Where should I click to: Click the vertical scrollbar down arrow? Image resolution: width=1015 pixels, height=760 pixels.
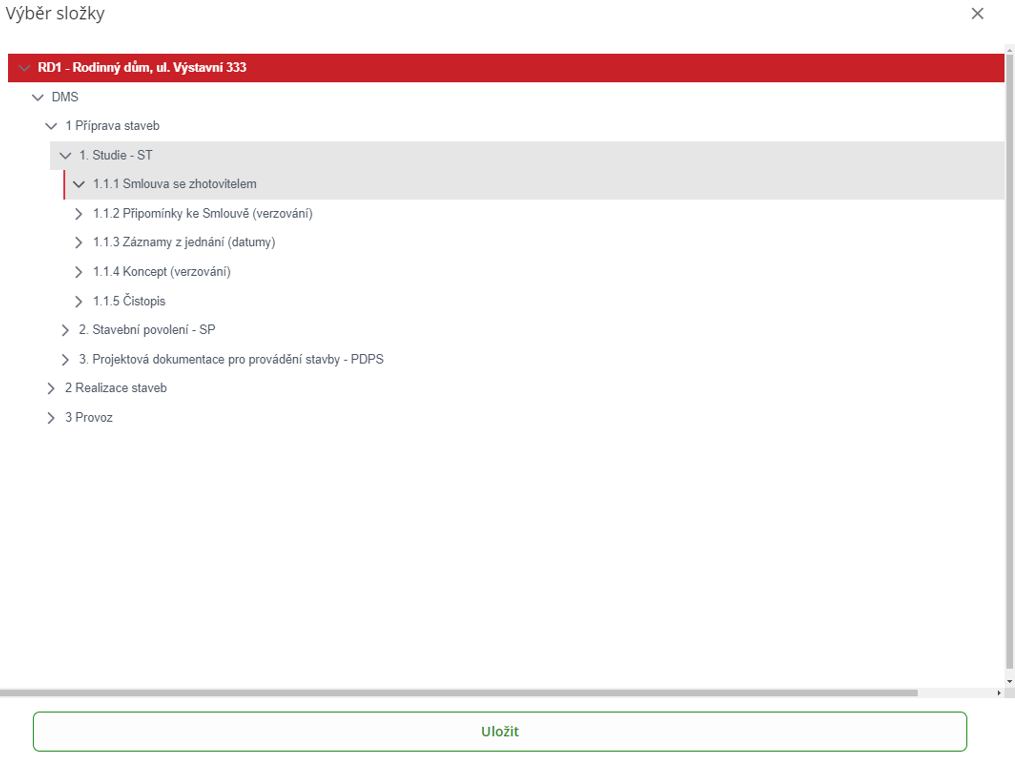tap(1009, 681)
